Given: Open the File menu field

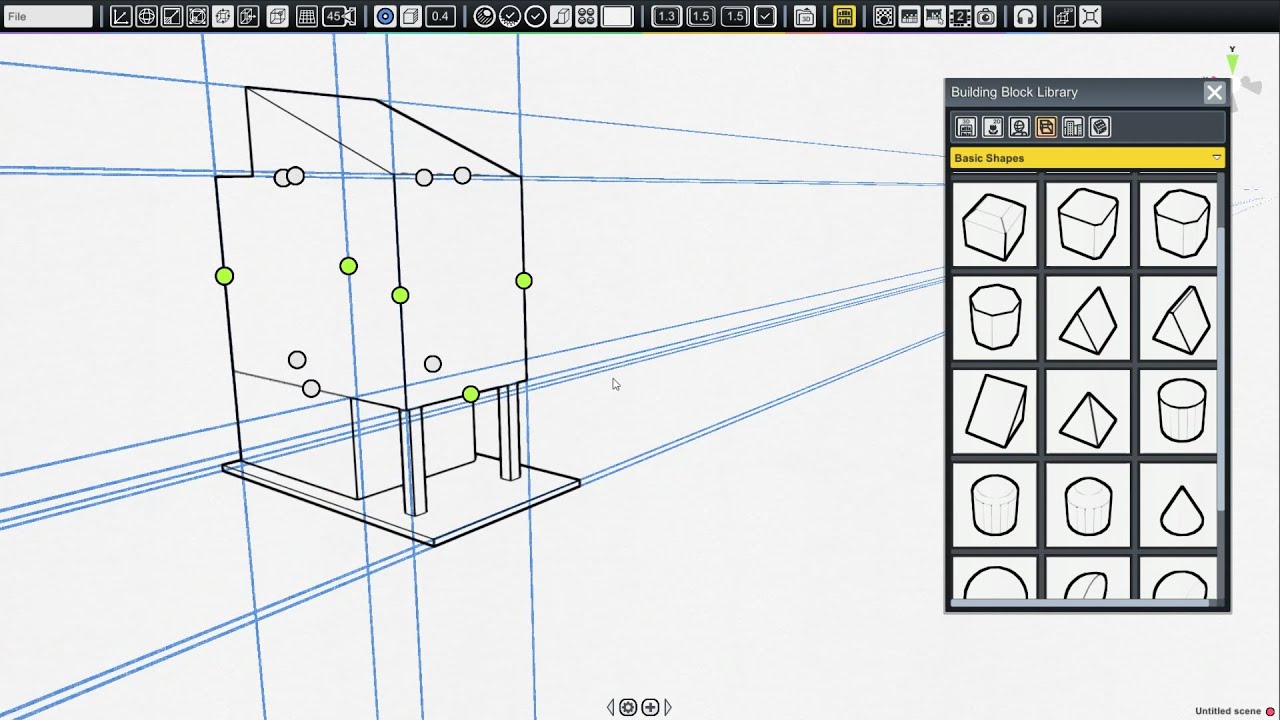Looking at the screenshot, I should pos(48,16).
